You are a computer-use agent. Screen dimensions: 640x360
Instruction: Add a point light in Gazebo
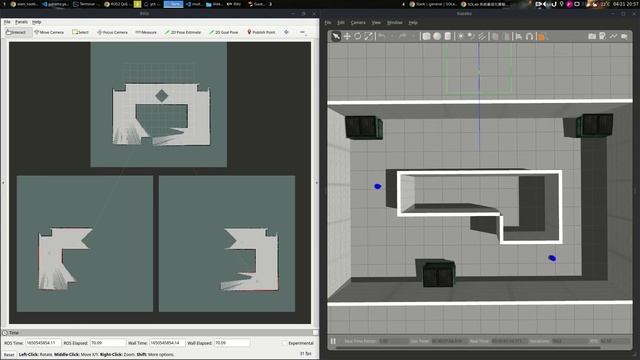pos(460,36)
